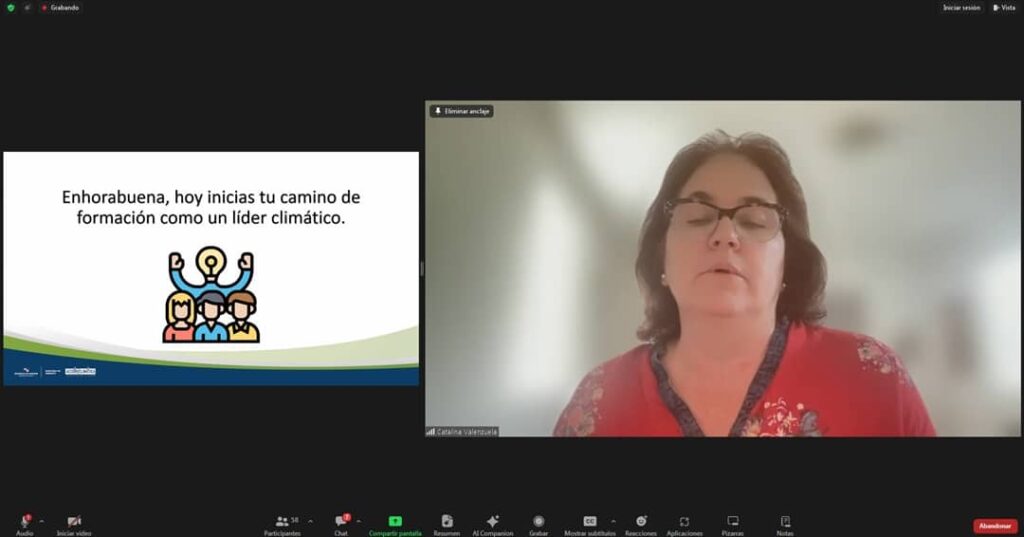Open Pizarras whiteboards
This screenshot has width=1024, height=537.
pyautogui.click(x=733, y=524)
